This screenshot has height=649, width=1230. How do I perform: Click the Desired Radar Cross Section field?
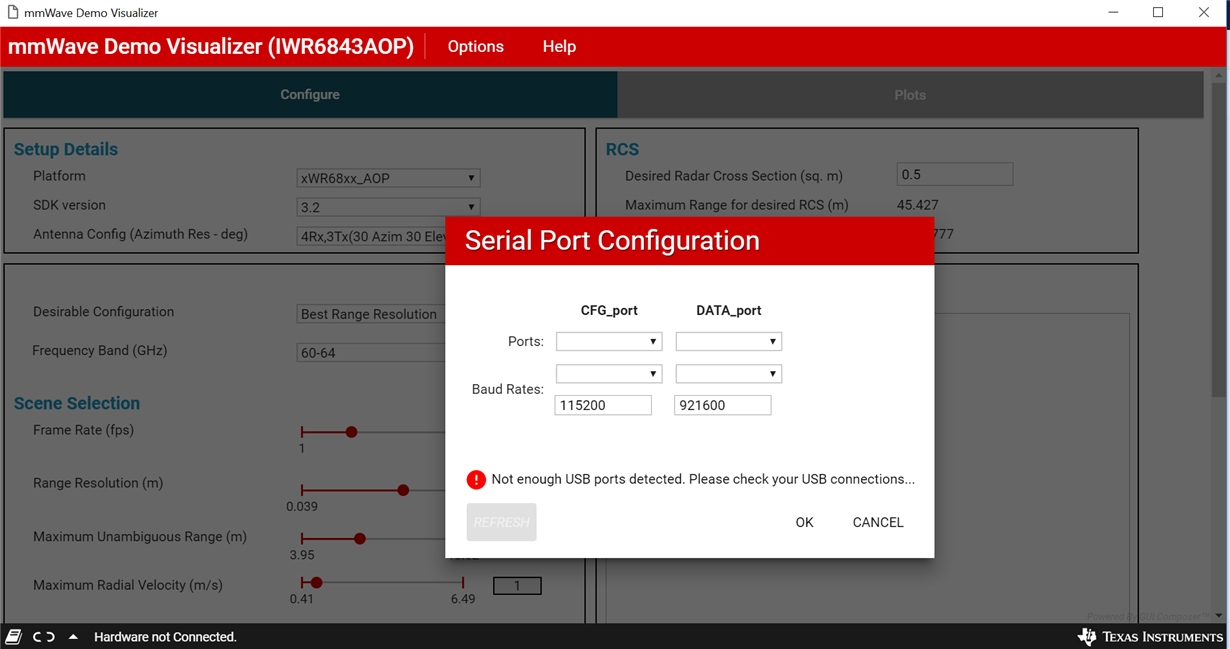click(955, 174)
